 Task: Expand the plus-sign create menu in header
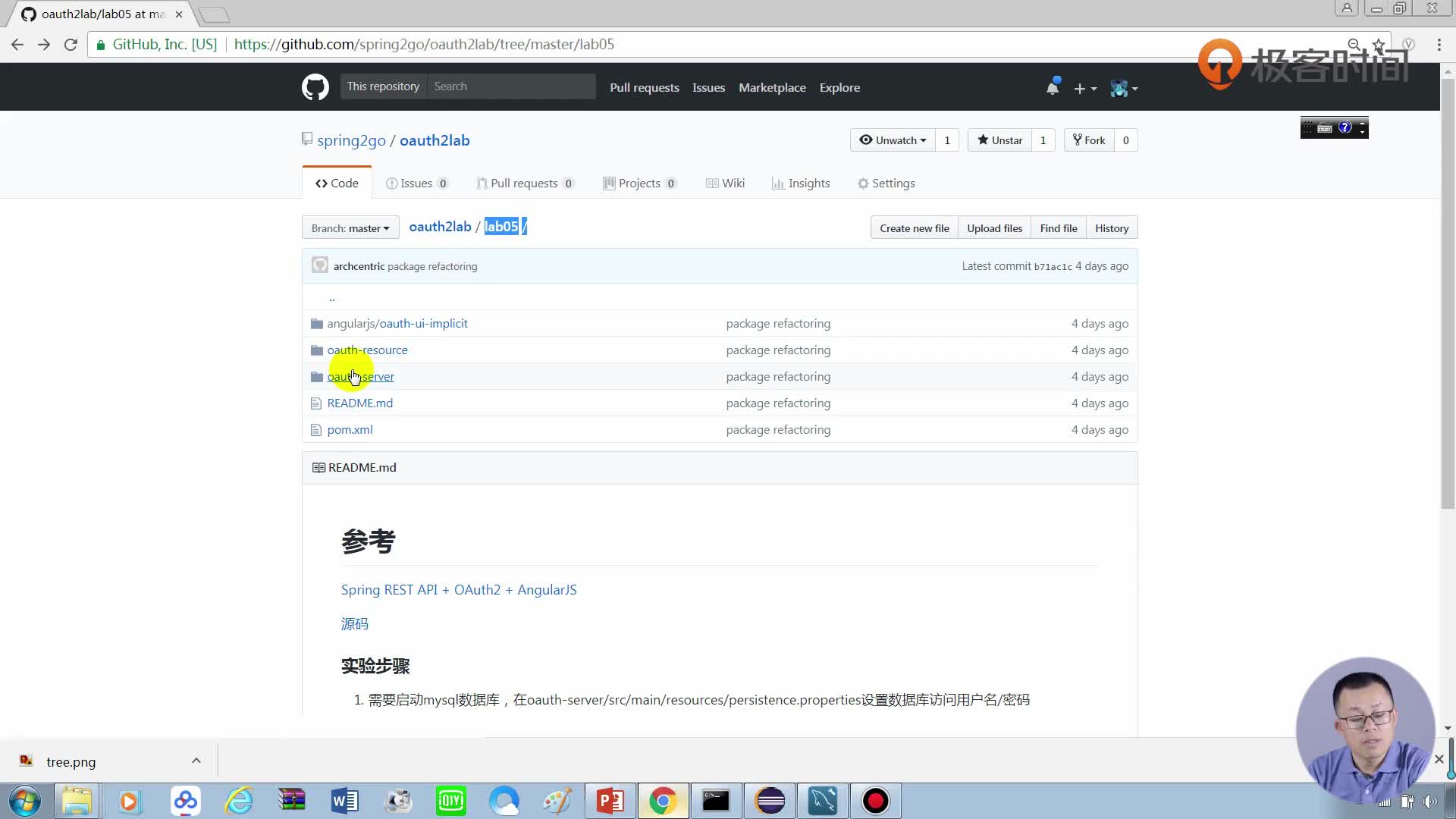point(1084,88)
